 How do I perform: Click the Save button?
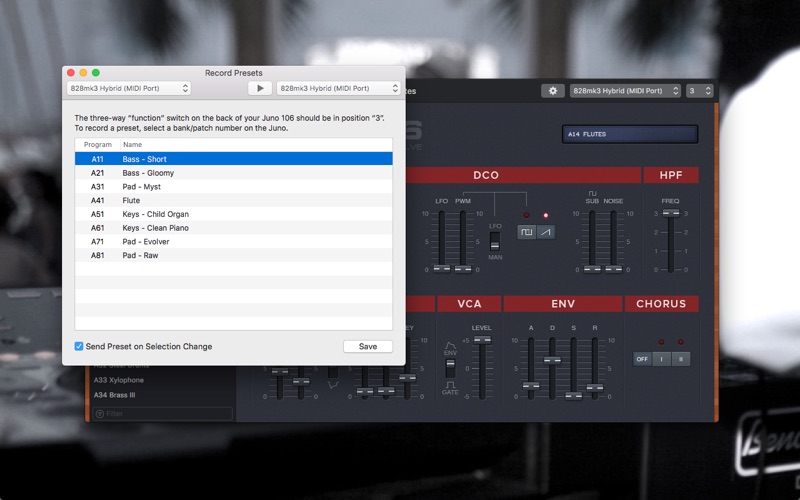[367, 347]
